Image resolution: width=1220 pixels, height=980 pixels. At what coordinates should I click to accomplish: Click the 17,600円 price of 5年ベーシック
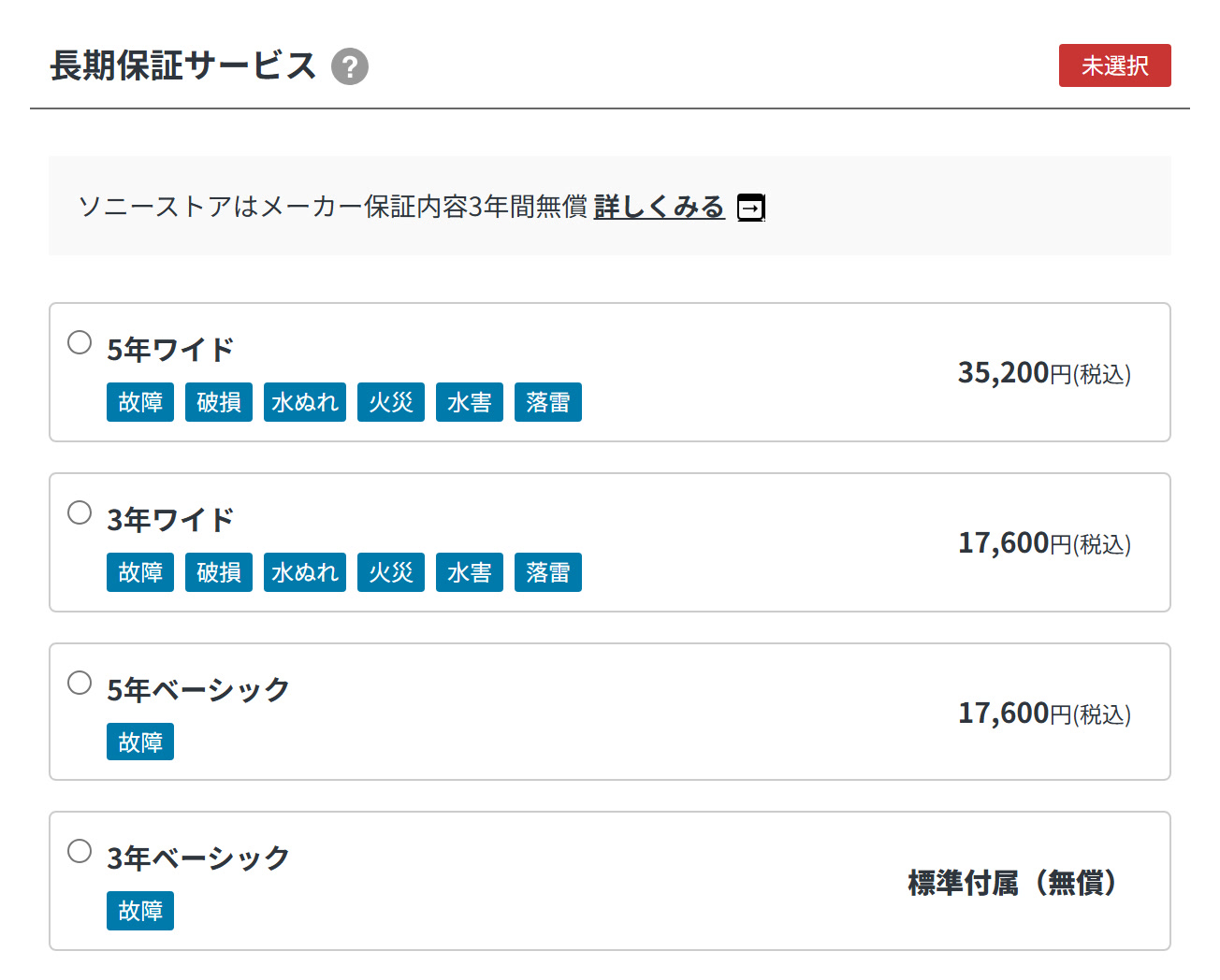1044,713
